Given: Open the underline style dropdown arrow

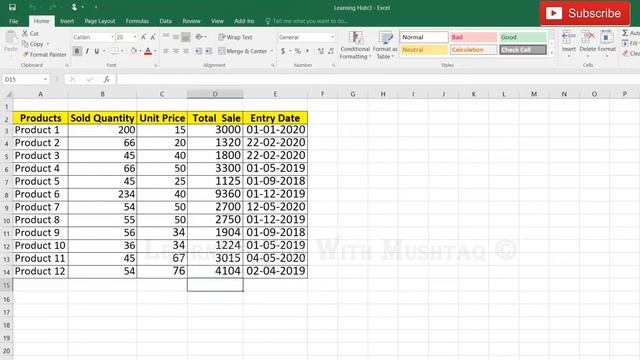Looking at the screenshot, I should tap(104, 51).
